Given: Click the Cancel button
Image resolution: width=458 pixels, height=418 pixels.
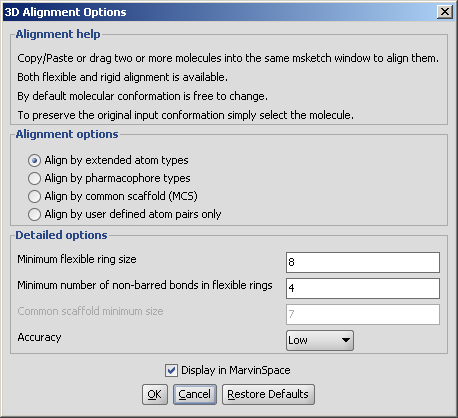Looking at the screenshot, I should point(195,394).
